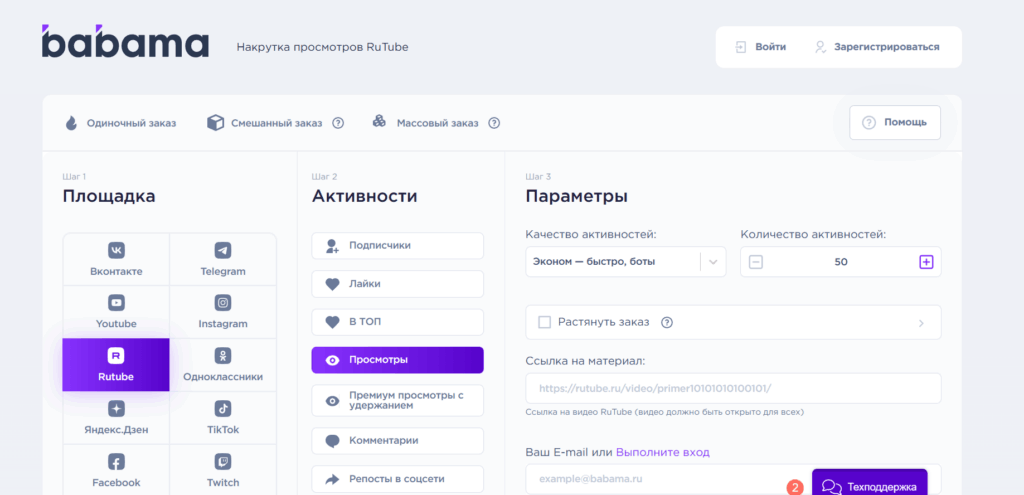Screen dimensions: 1024x495
Task: Expand the Растянуть заказ row chevron
Action: (x=921, y=323)
